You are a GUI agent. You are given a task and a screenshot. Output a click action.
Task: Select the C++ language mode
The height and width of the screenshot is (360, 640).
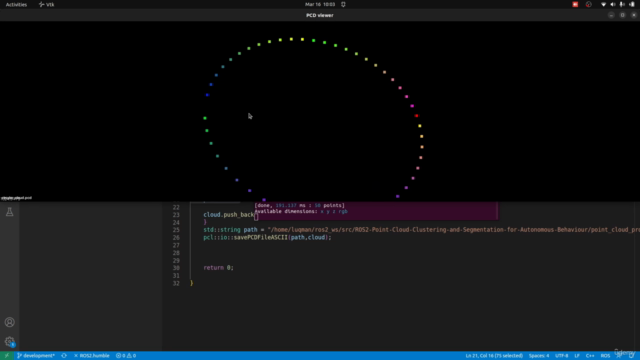[590, 356]
